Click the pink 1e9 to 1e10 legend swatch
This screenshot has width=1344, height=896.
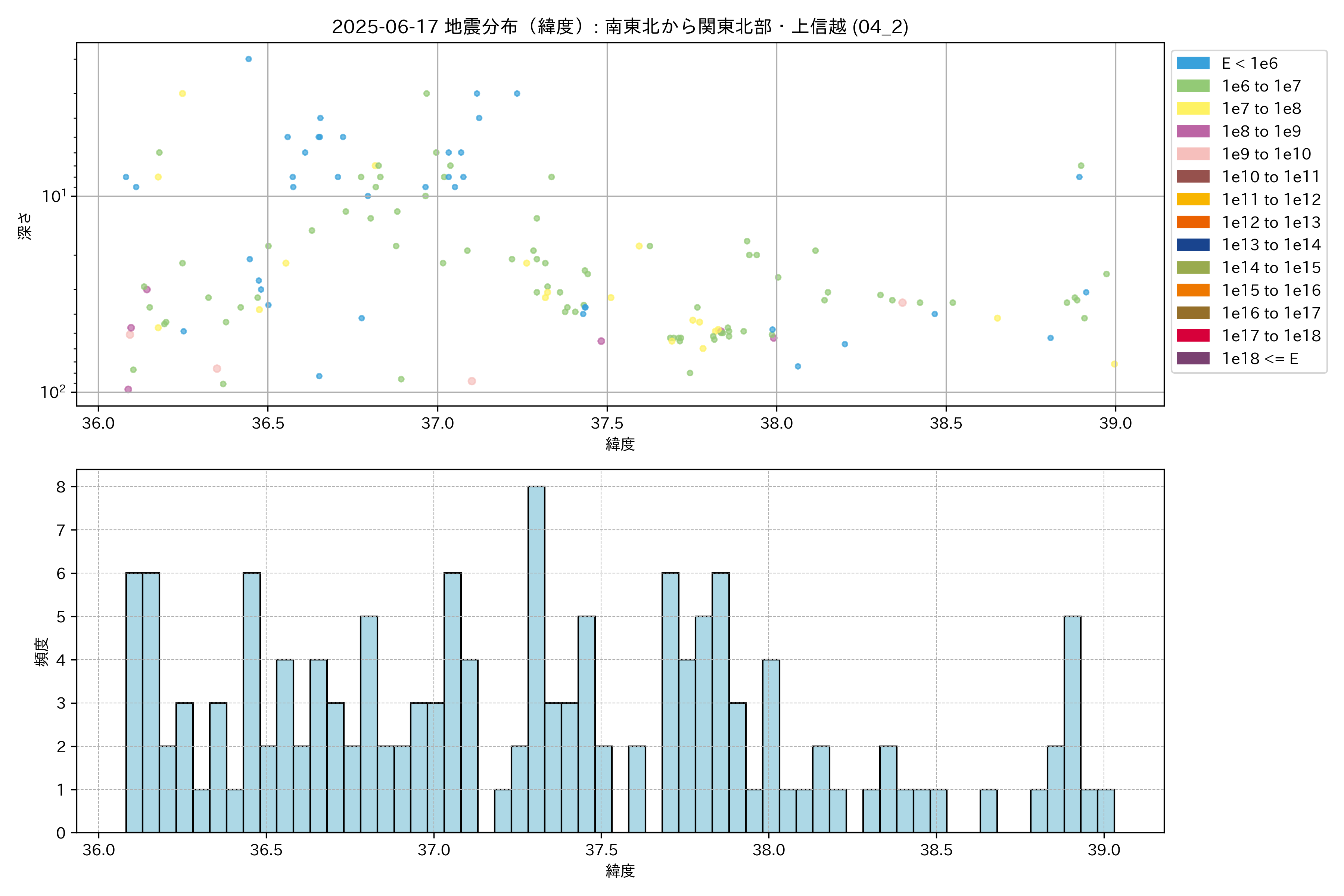point(1193,154)
